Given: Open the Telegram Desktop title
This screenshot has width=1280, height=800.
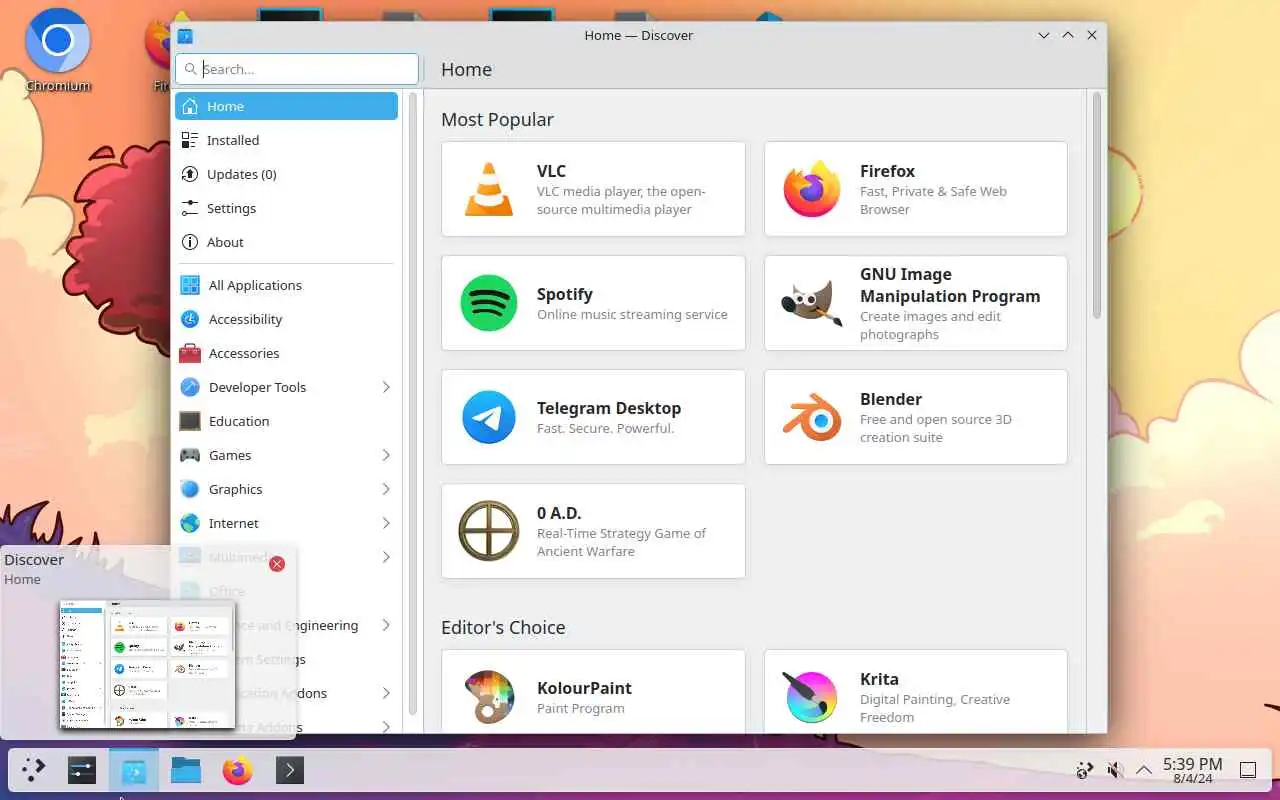Looking at the screenshot, I should 609,408.
